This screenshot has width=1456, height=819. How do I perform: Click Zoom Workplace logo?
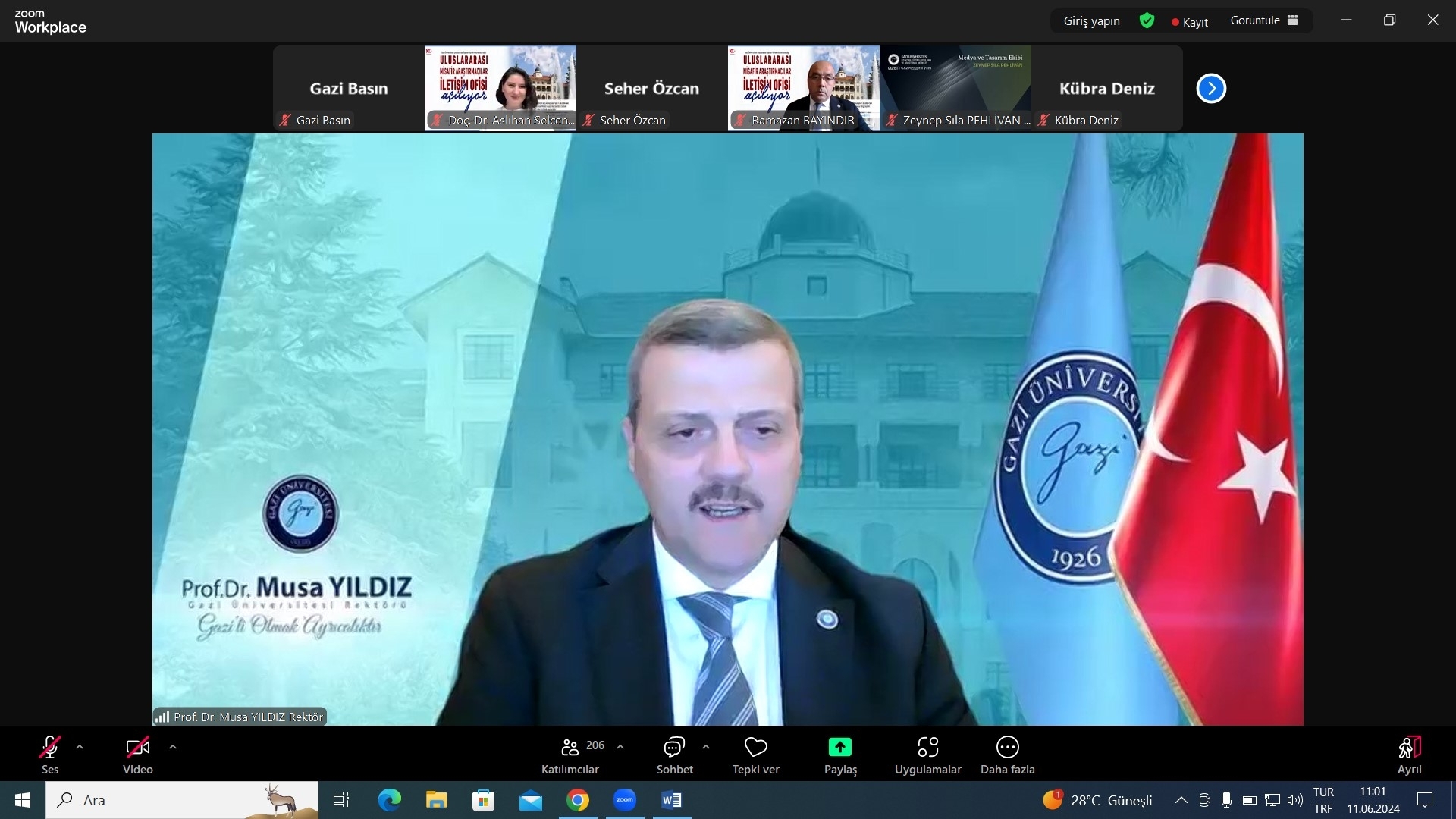point(50,22)
